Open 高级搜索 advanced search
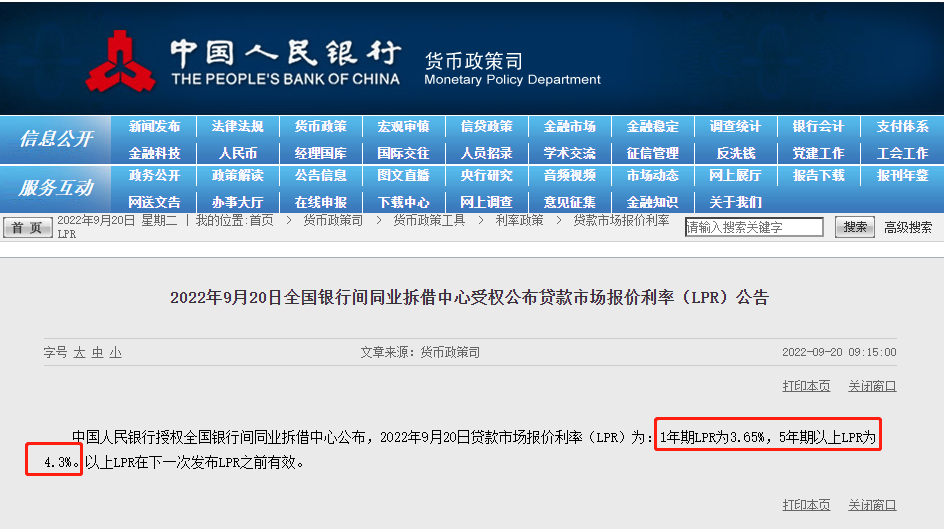 click(x=908, y=227)
